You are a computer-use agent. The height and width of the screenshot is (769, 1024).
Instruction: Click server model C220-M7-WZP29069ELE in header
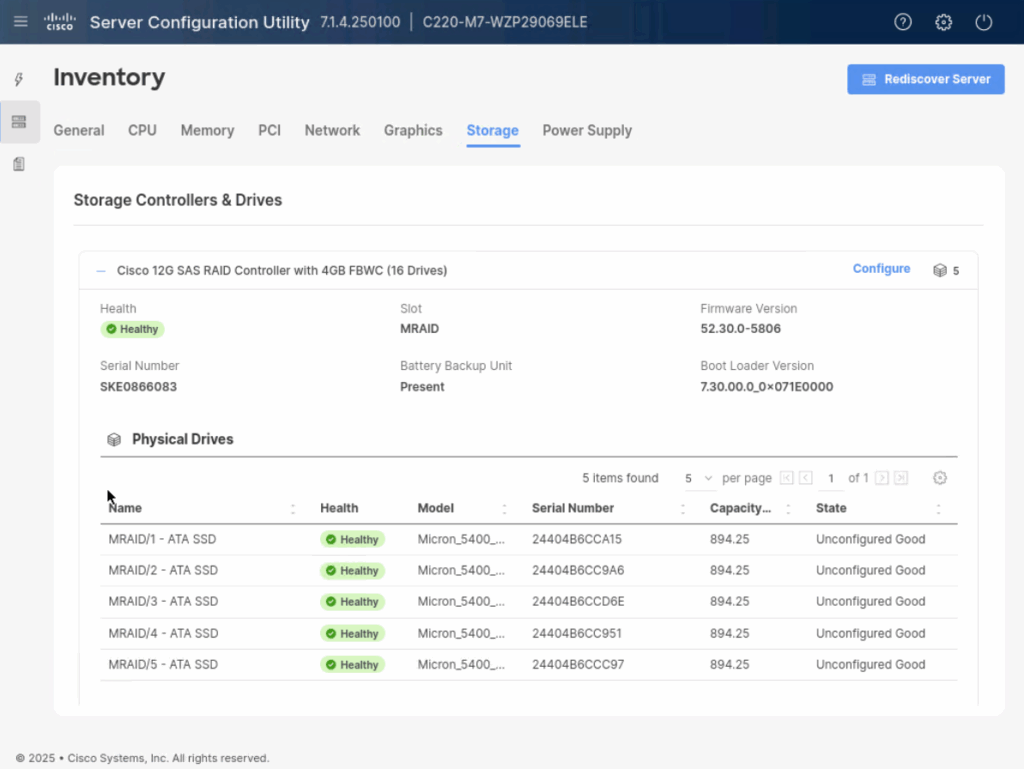pos(505,22)
